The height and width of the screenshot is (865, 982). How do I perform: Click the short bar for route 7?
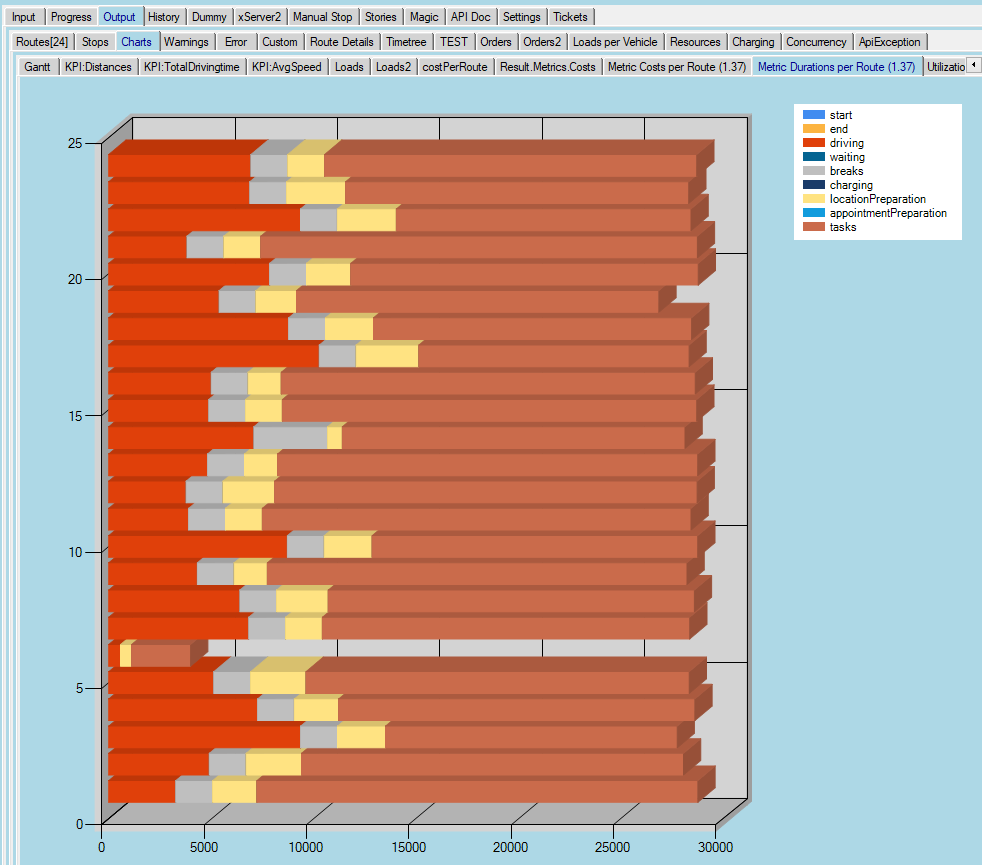pos(160,655)
